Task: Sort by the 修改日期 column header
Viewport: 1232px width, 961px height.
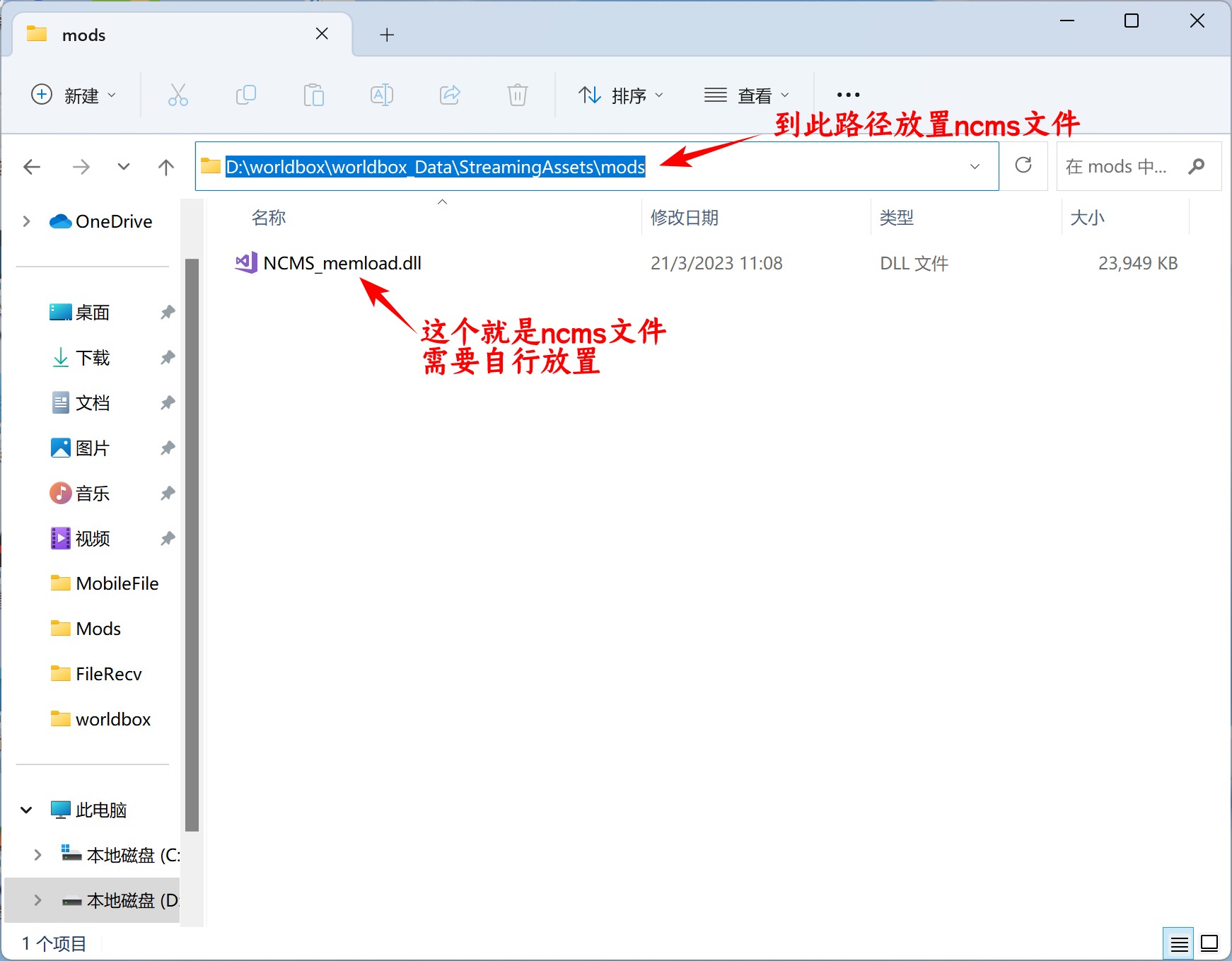Action: [685, 218]
